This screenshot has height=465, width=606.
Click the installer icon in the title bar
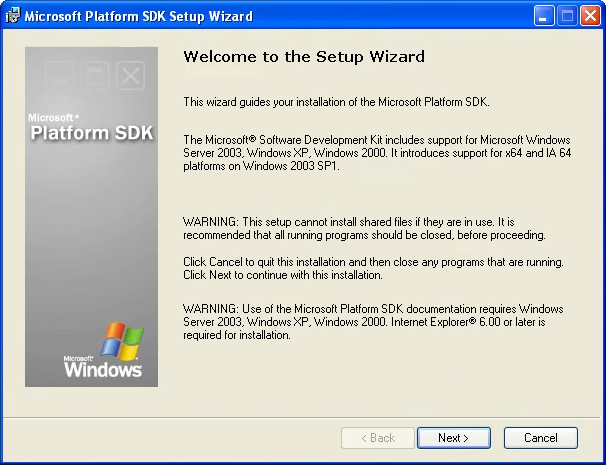pyautogui.click(x=13, y=16)
